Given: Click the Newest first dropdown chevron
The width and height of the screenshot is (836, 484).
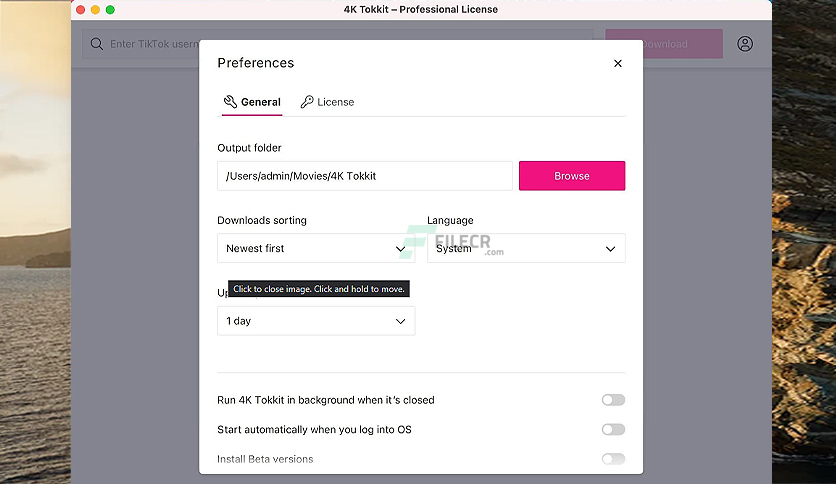Looking at the screenshot, I should 400,249.
